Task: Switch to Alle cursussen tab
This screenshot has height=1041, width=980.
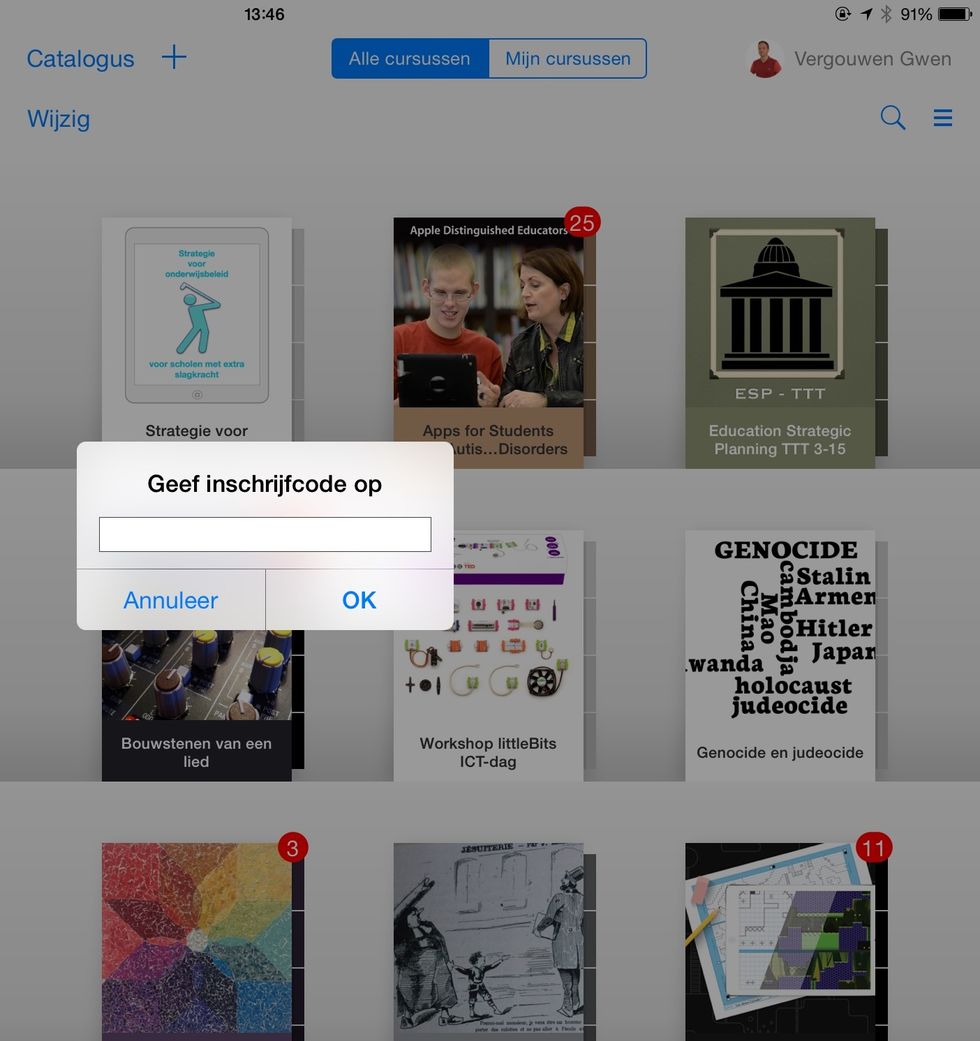Action: [410, 59]
